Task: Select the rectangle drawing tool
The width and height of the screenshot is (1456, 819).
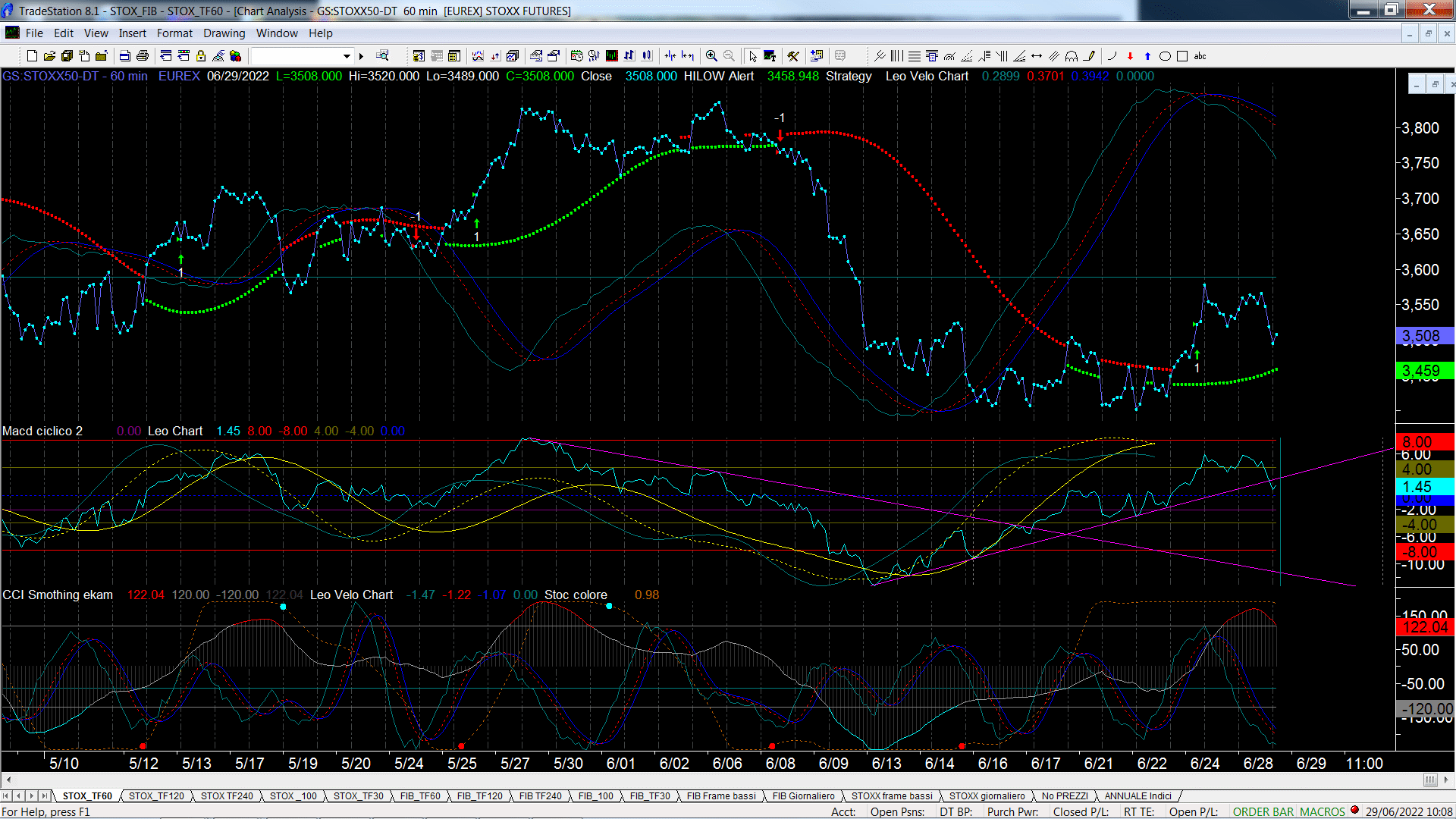Action: pos(1182,56)
